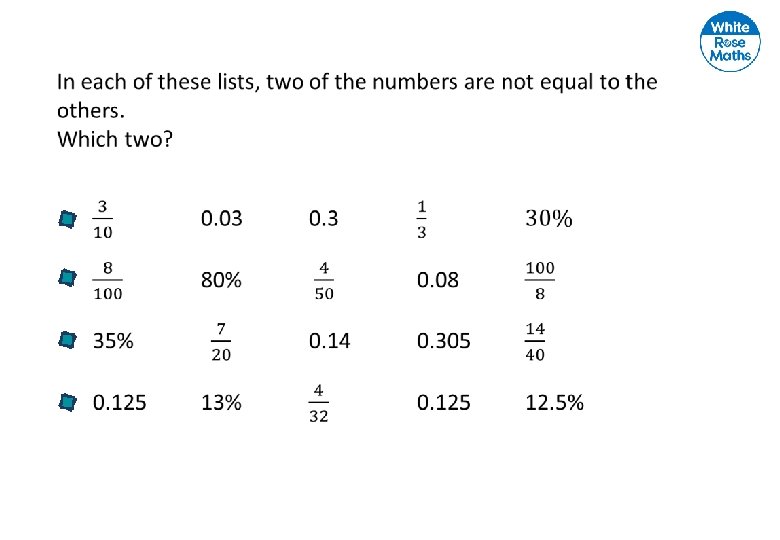Screen dimensions: 780x540
Task: Select the fraction 1/3
Action: pos(421,219)
